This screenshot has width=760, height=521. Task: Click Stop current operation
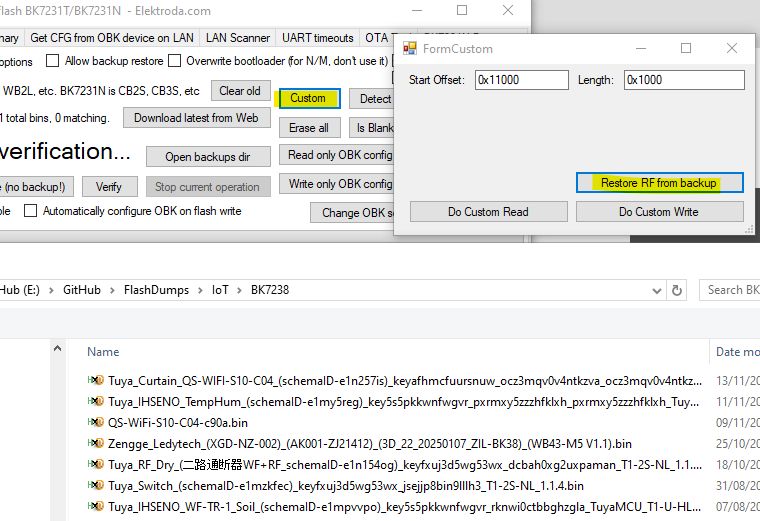click(208, 187)
